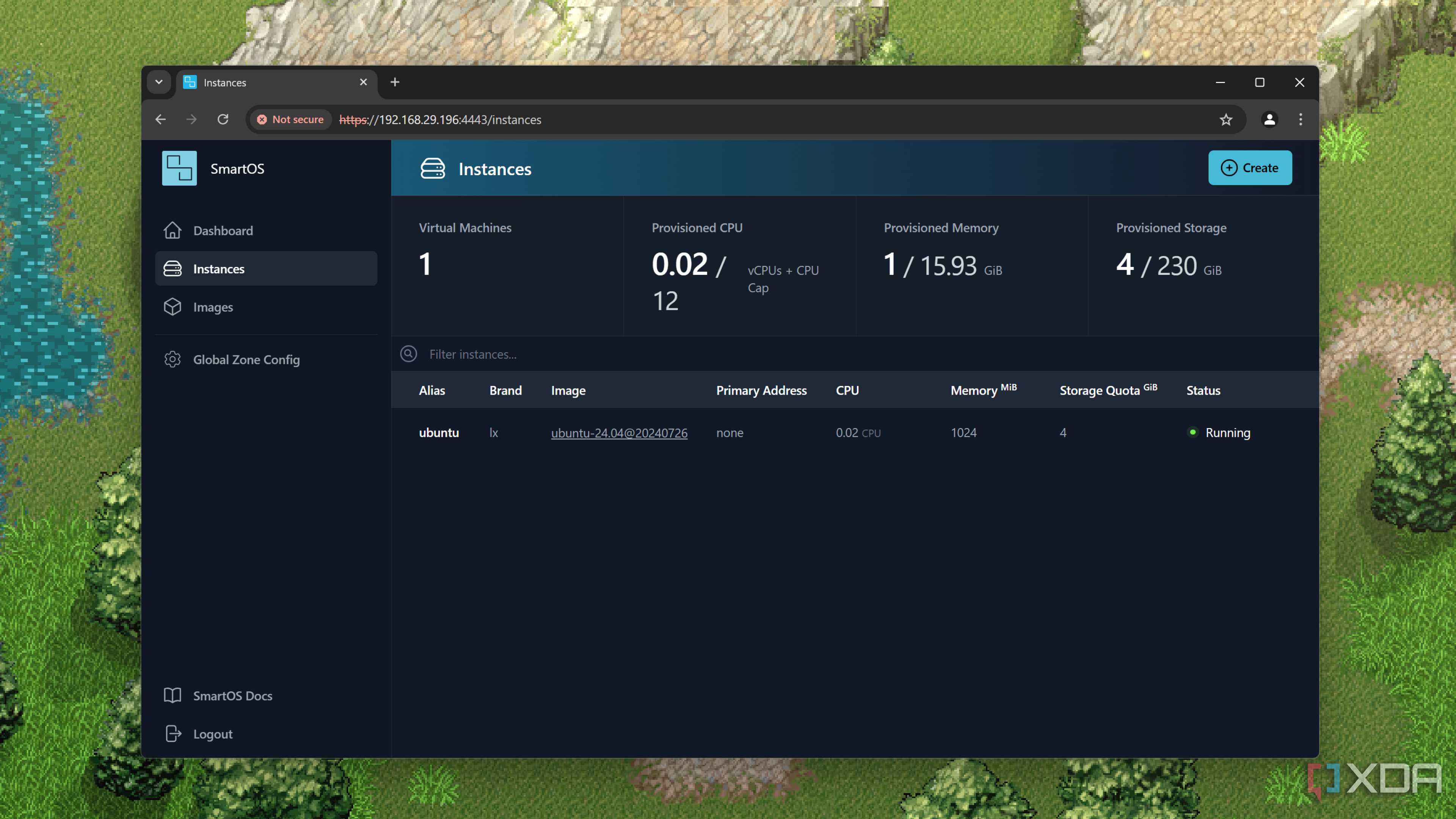Click the filter search magnifier icon
Screen dimensions: 1456x819
point(409,354)
